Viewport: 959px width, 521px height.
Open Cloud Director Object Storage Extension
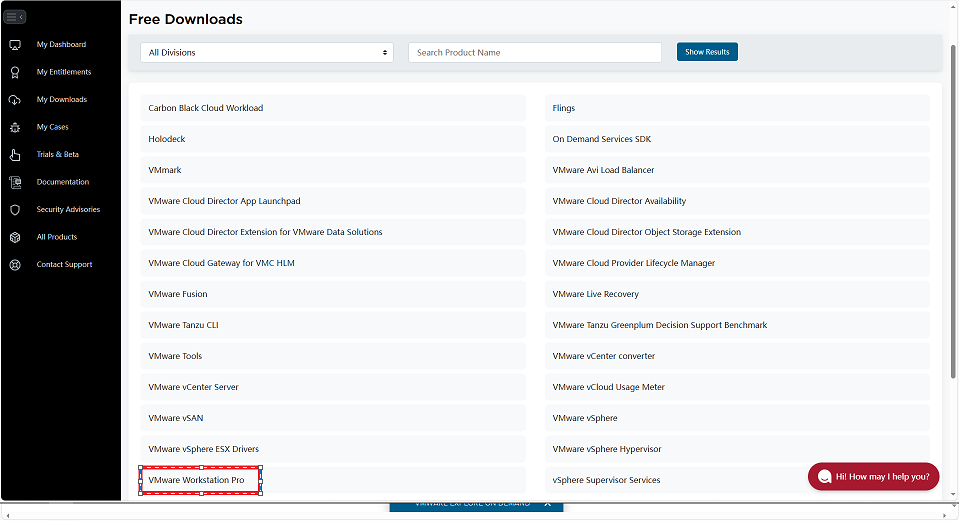click(737, 232)
